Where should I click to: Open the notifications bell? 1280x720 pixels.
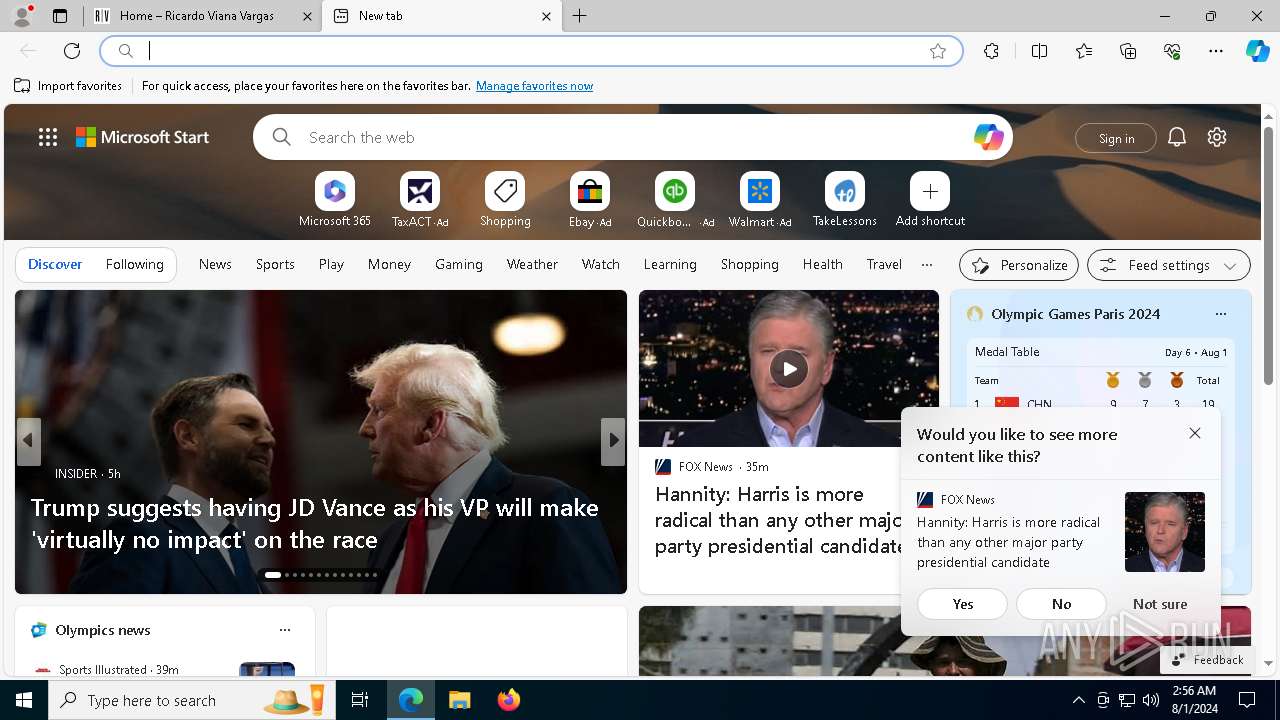pyautogui.click(x=1177, y=137)
